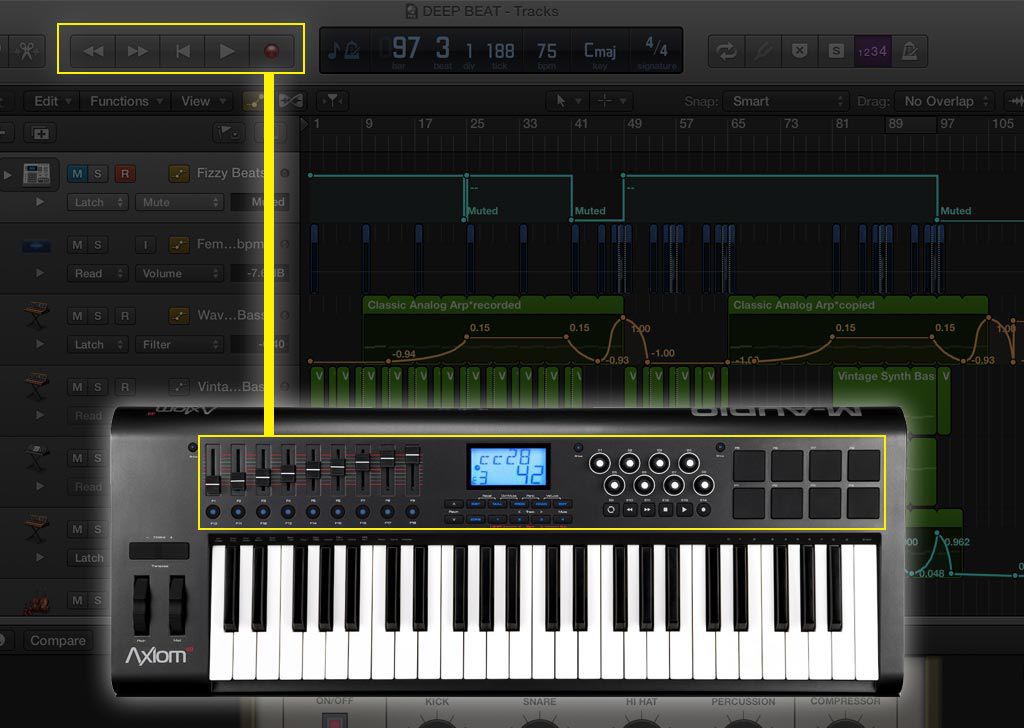Click the Fast Forward transport button
The image size is (1024, 728).
pos(138,52)
